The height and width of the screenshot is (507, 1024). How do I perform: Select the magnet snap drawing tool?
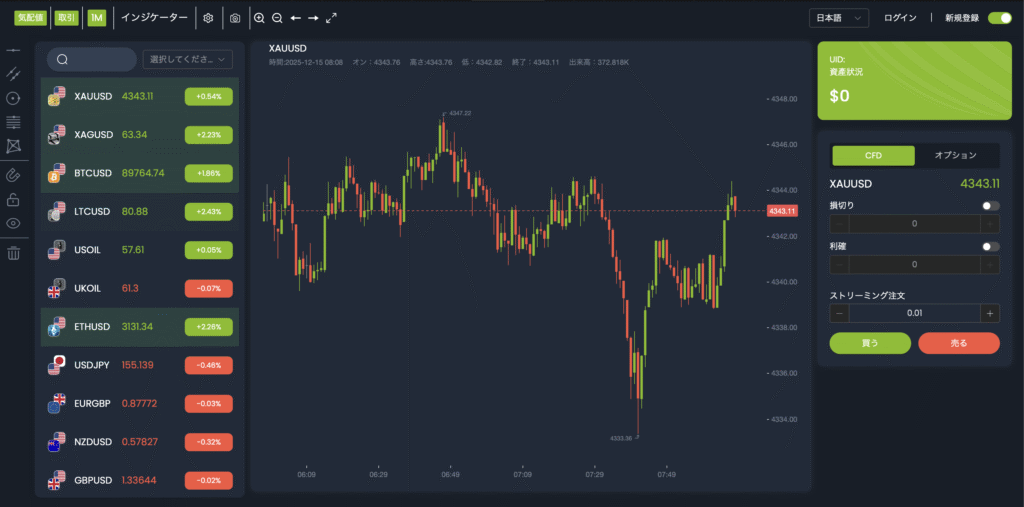click(x=13, y=174)
